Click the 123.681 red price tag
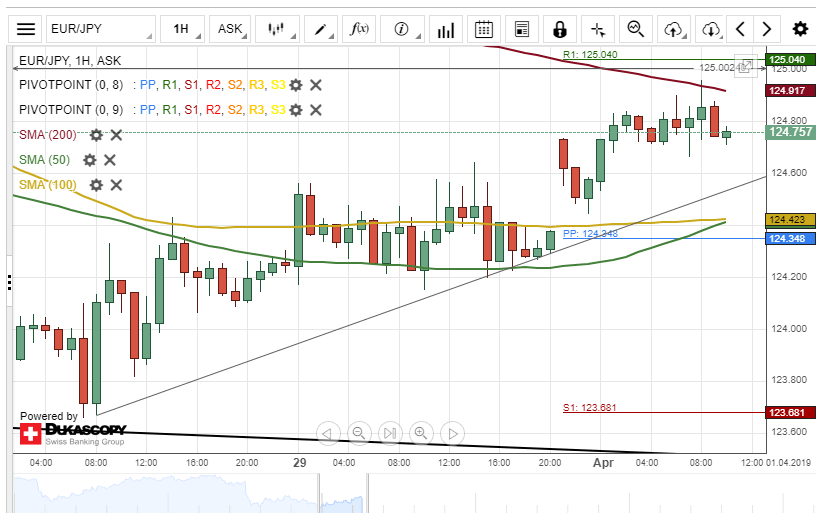819x522 pixels. [790, 413]
